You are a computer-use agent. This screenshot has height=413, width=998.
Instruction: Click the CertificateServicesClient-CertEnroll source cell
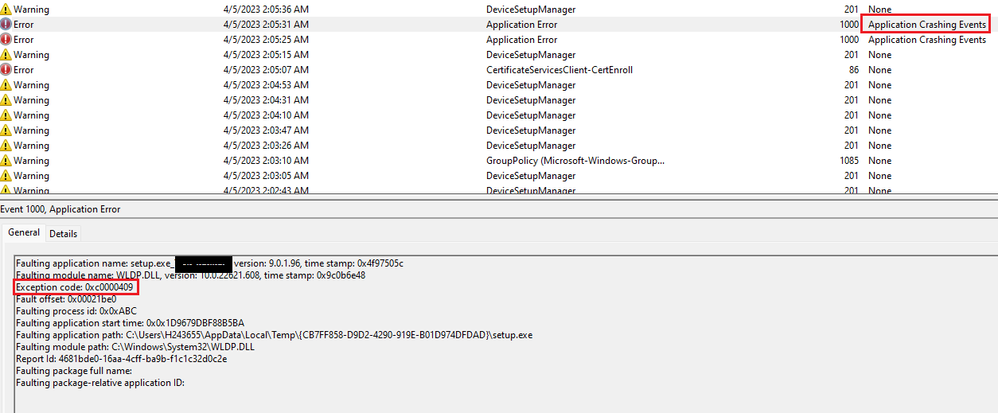coord(559,70)
